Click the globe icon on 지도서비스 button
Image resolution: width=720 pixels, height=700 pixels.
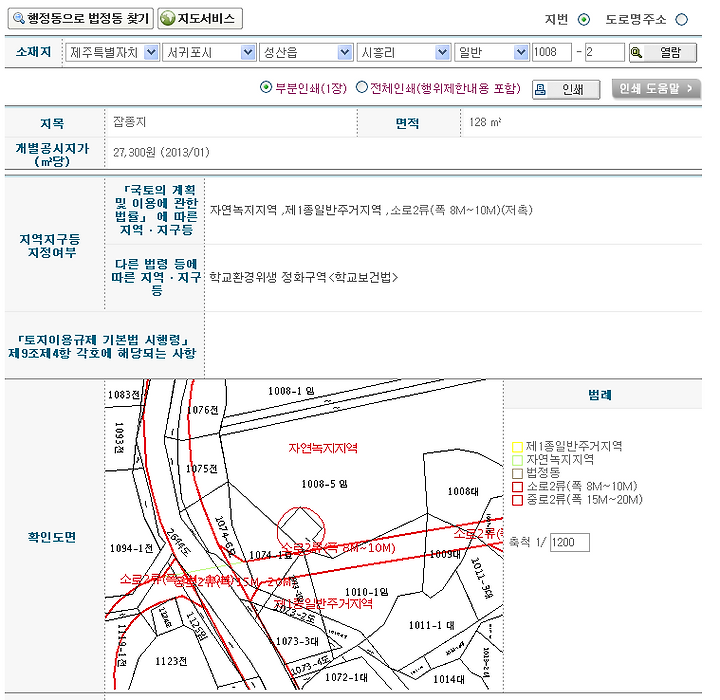pos(168,18)
